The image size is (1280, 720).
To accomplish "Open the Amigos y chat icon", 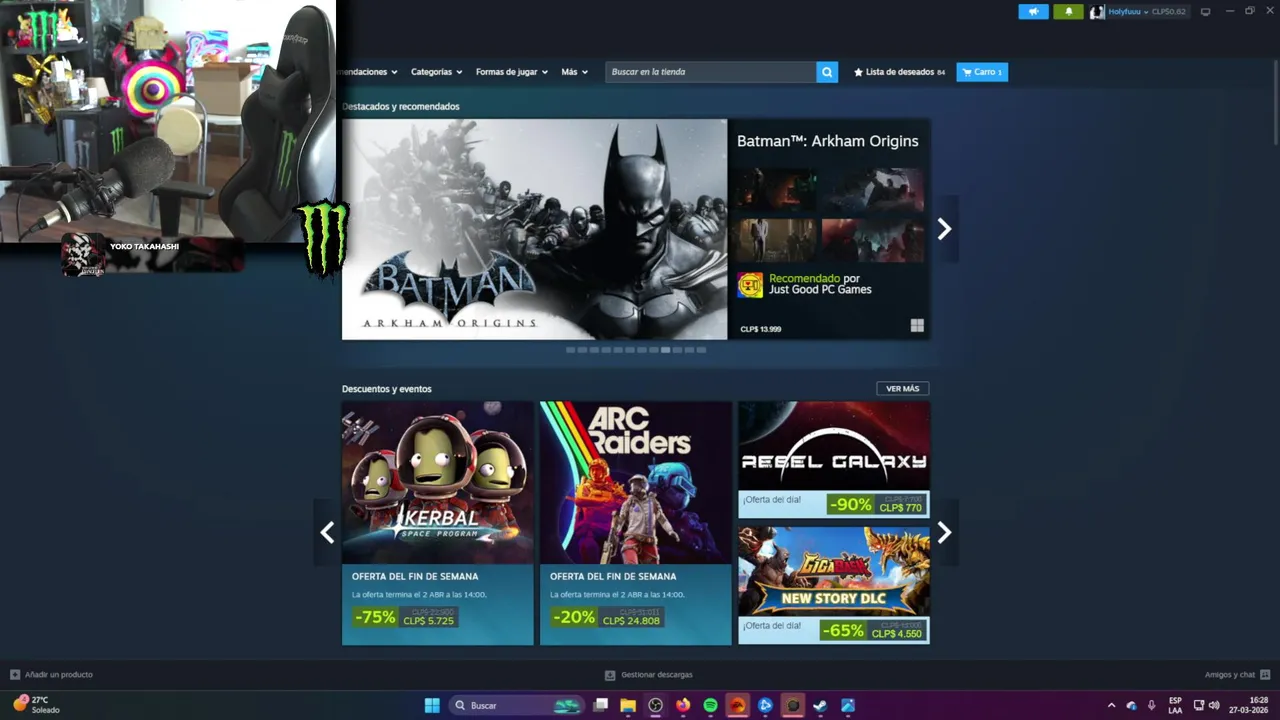I will click(1265, 675).
